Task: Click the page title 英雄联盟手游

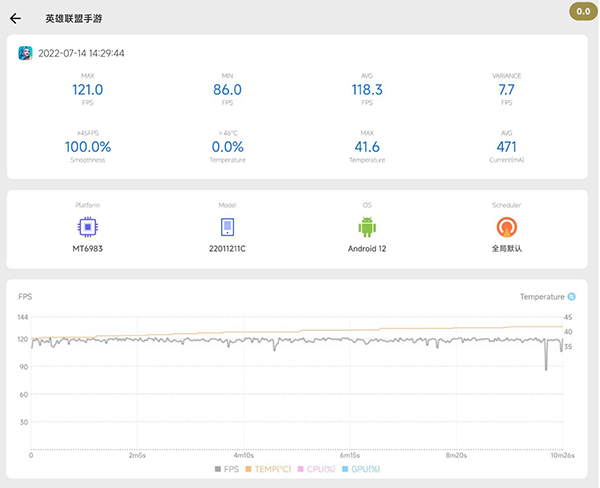Action: 73,18
